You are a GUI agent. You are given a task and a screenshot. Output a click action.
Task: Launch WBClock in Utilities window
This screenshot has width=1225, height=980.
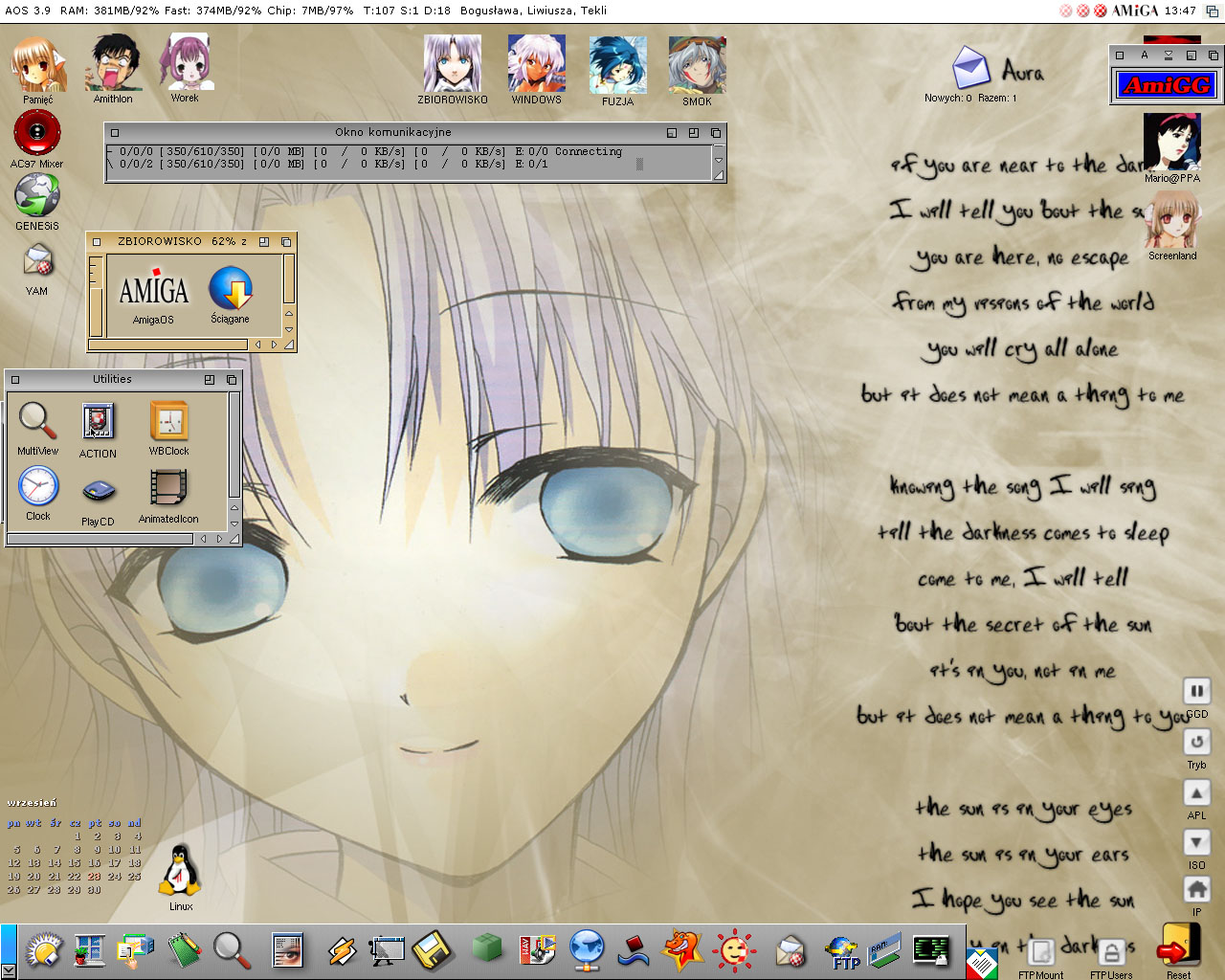point(169,421)
